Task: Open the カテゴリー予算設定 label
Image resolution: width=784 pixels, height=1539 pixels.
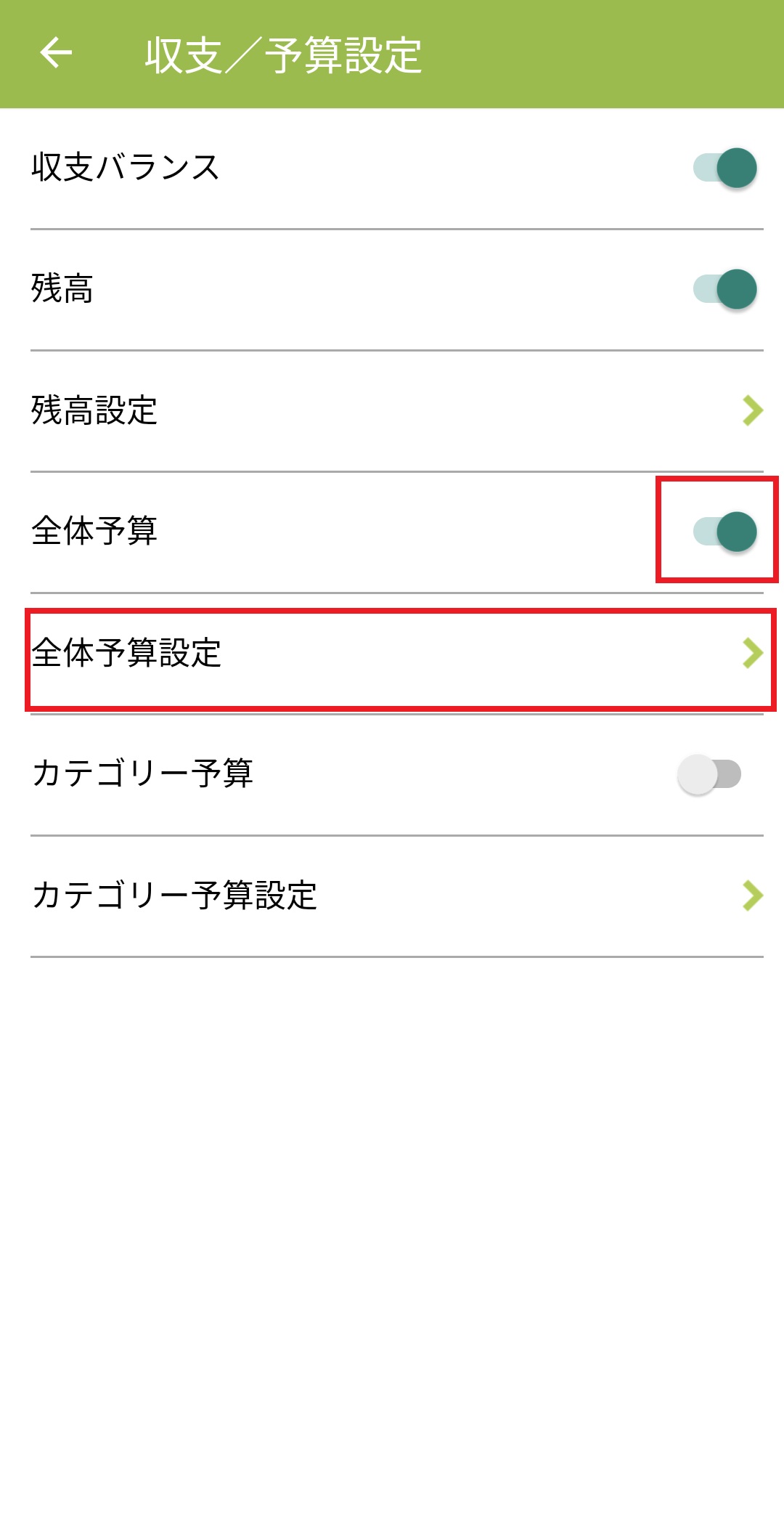Action: coord(174,896)
